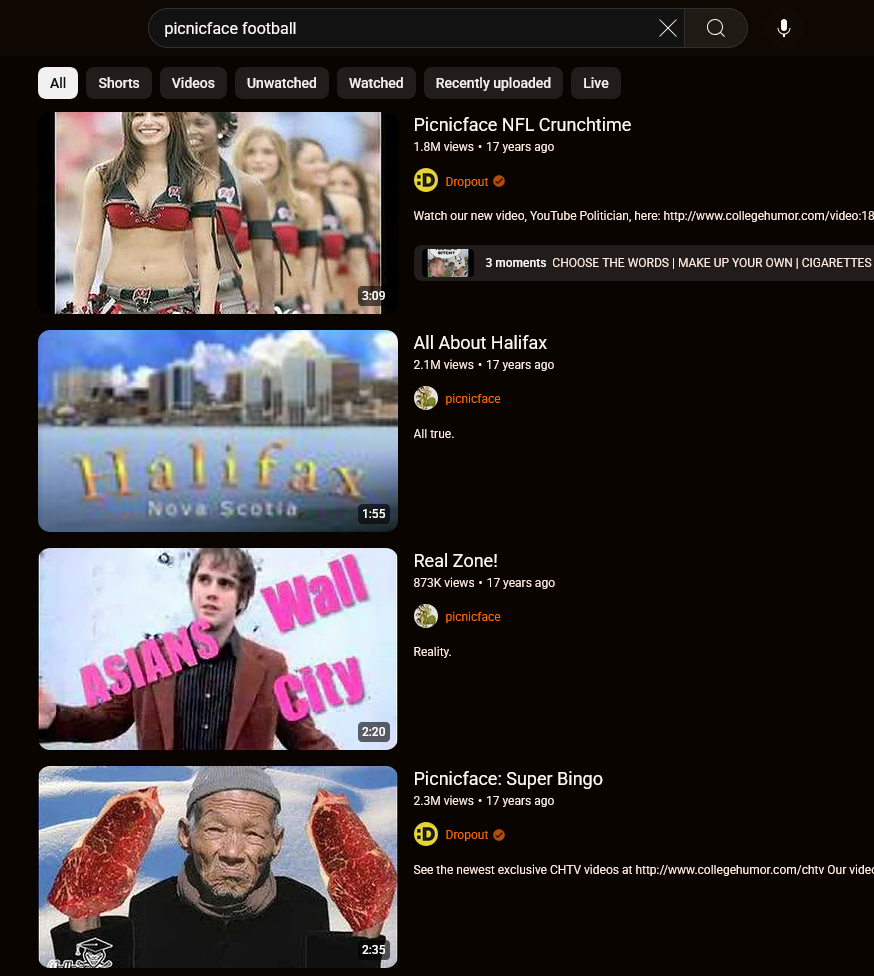Filter results by Watched
The image size is (874, 976).
[376, 83]
